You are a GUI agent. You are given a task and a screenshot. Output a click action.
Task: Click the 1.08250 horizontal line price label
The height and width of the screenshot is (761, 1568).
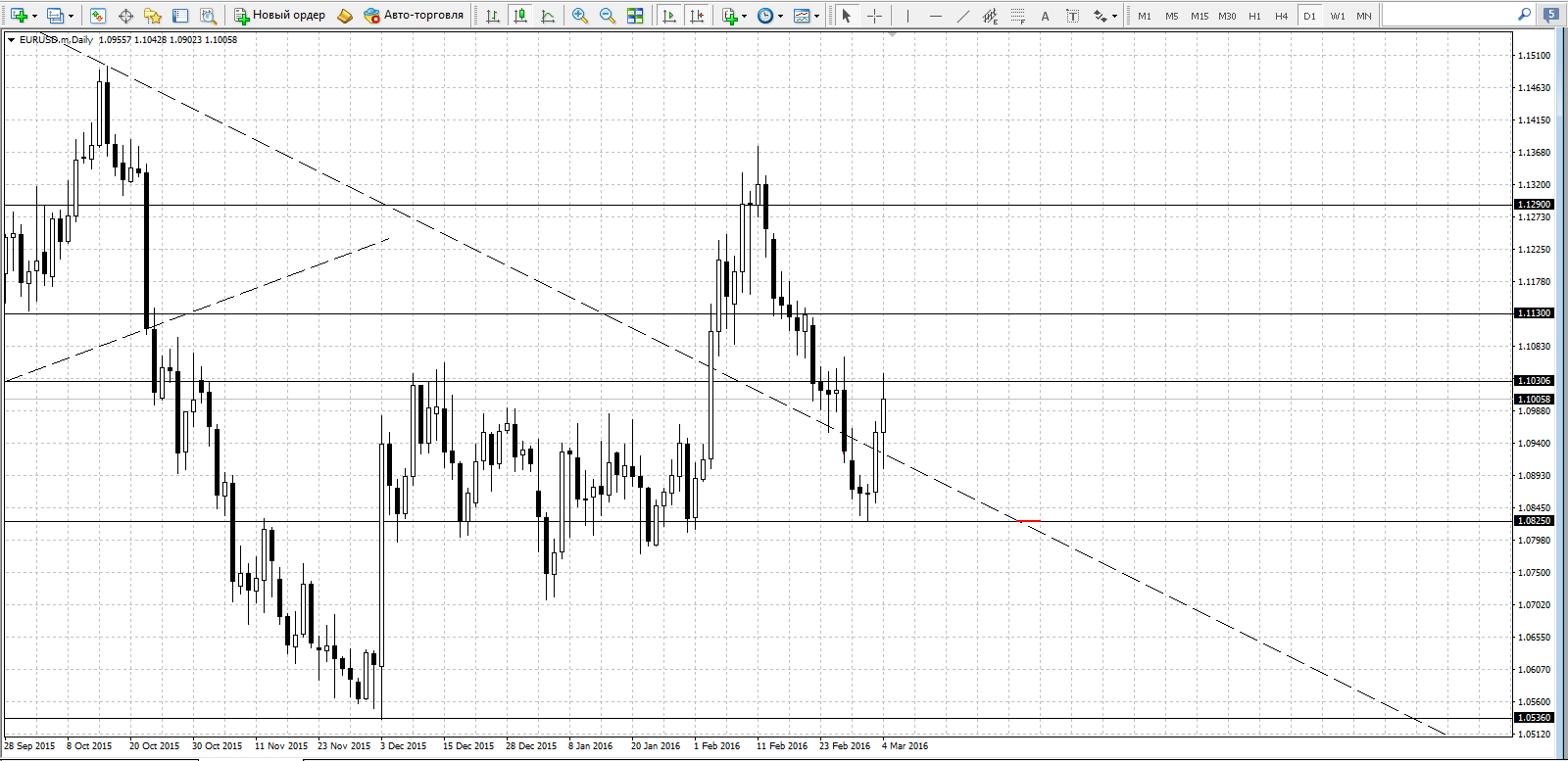click(1534, 521)
